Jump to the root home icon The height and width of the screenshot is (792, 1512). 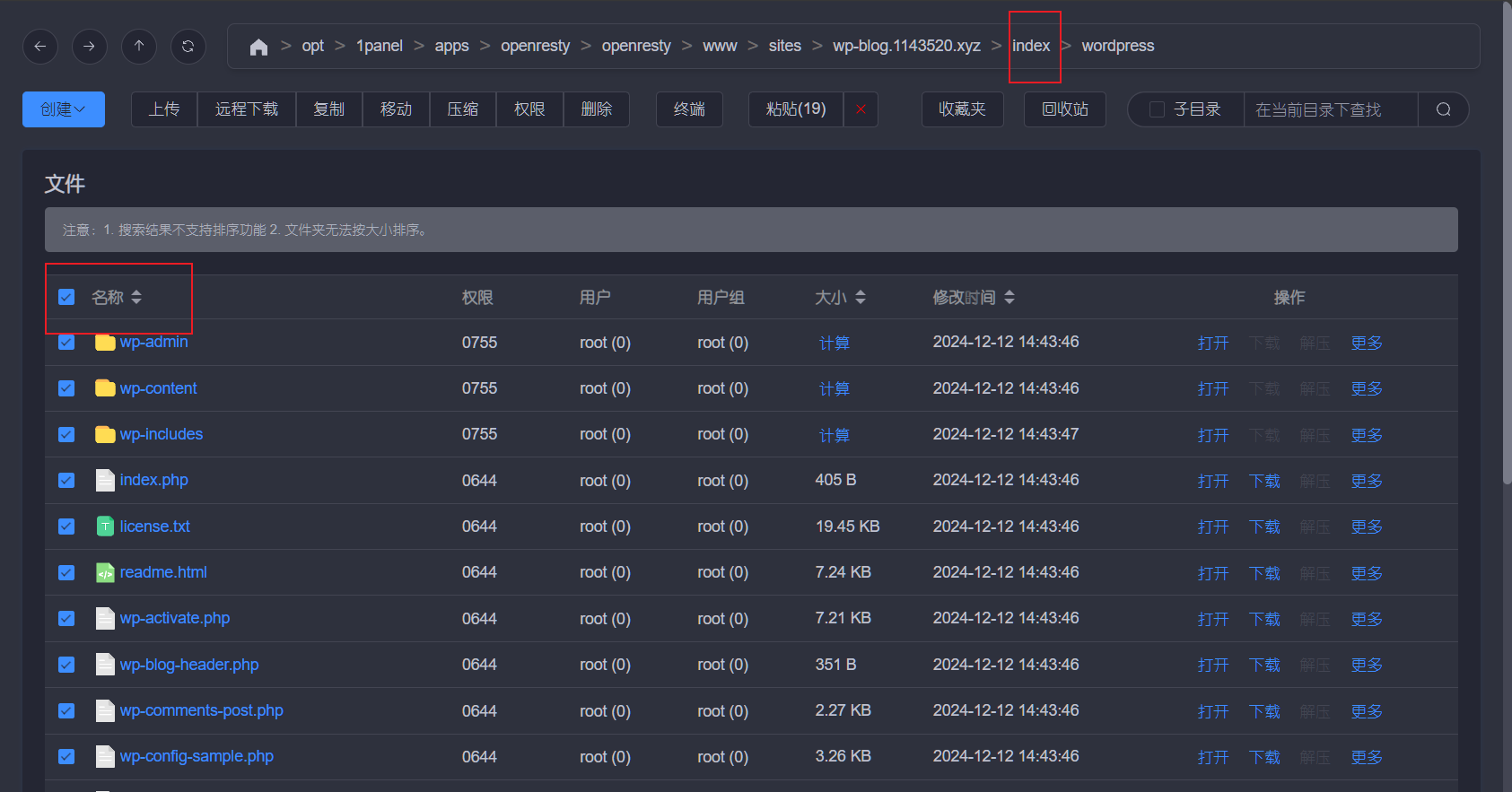pyautogui.click(x=258, y=47)
